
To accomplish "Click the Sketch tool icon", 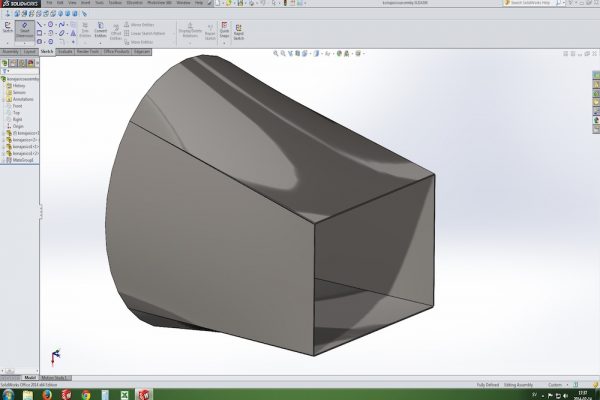I will [x=8, y=30].
